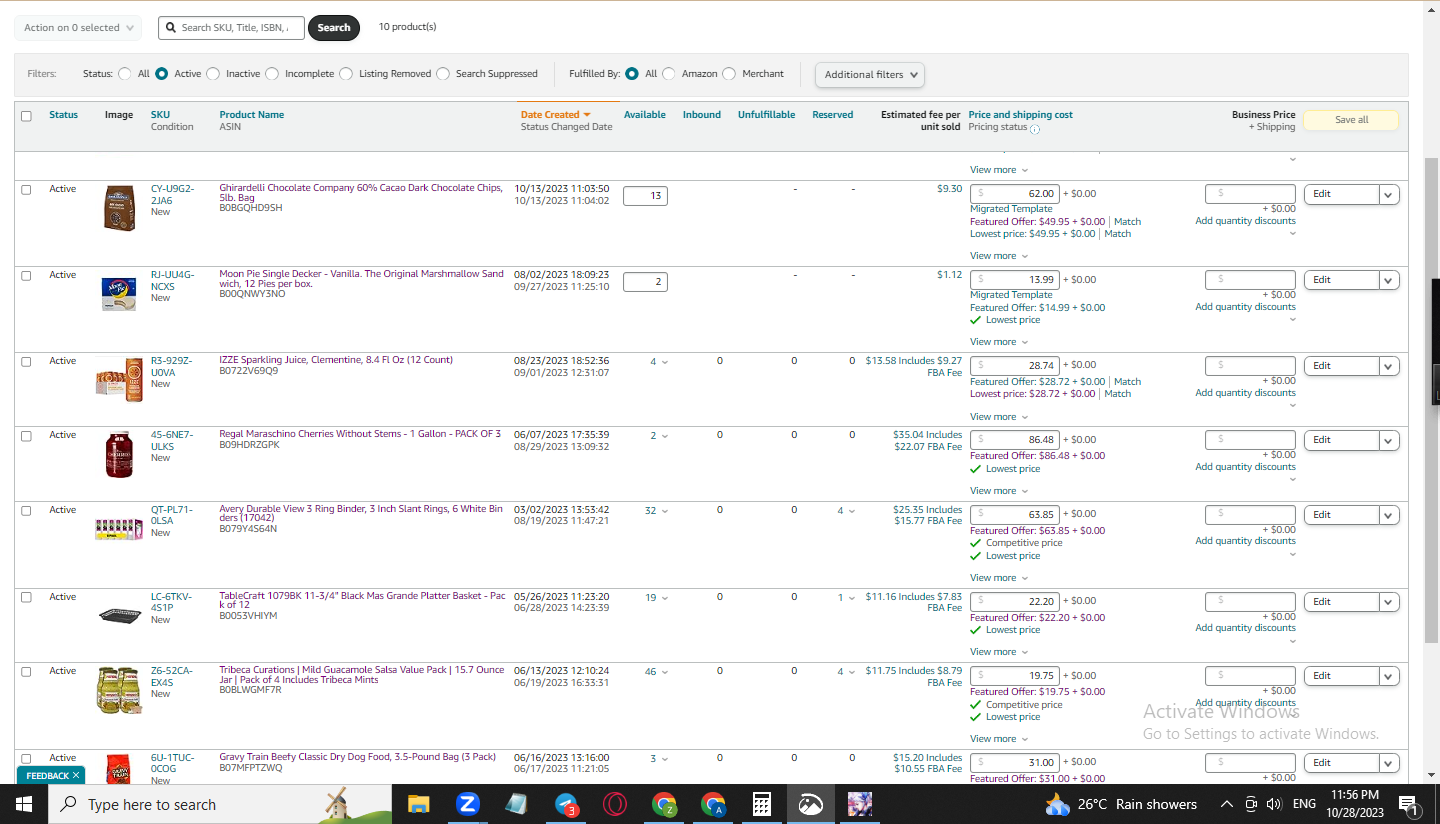The width and height of the screenshot is (1440, 824).
Task: Click the Windows Start button
Action: [24, 804]
